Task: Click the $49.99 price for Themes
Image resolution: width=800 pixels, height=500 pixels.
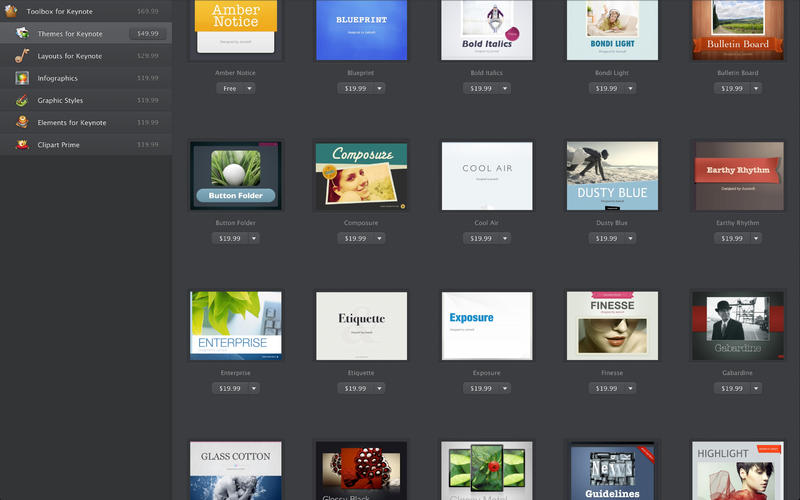Action: point(147,33)
